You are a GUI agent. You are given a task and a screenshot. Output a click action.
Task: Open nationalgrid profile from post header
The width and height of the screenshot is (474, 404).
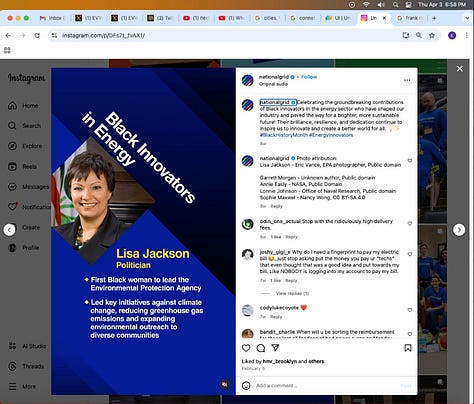coord(274,77)
